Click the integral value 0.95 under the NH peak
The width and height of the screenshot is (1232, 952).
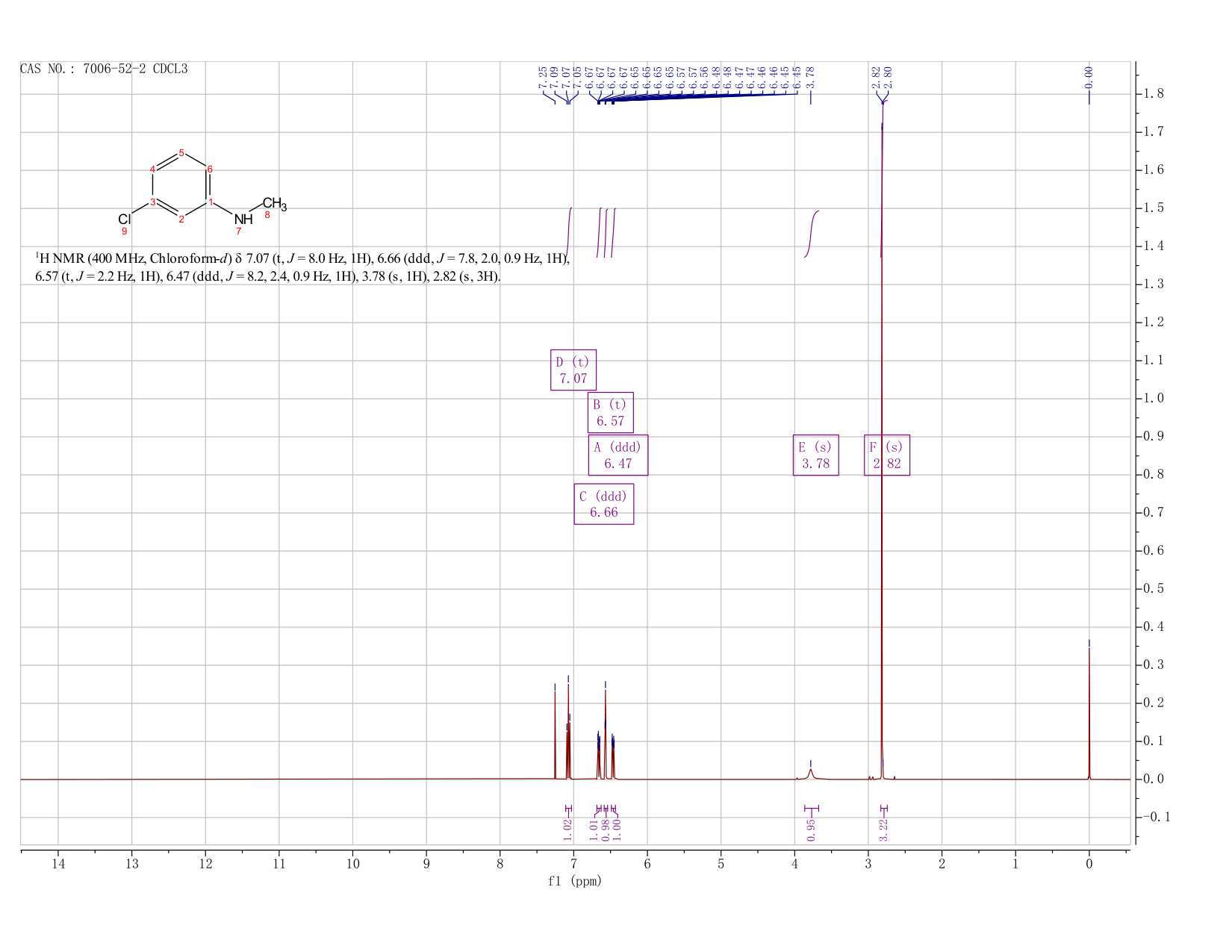click(x=811, y=829)
